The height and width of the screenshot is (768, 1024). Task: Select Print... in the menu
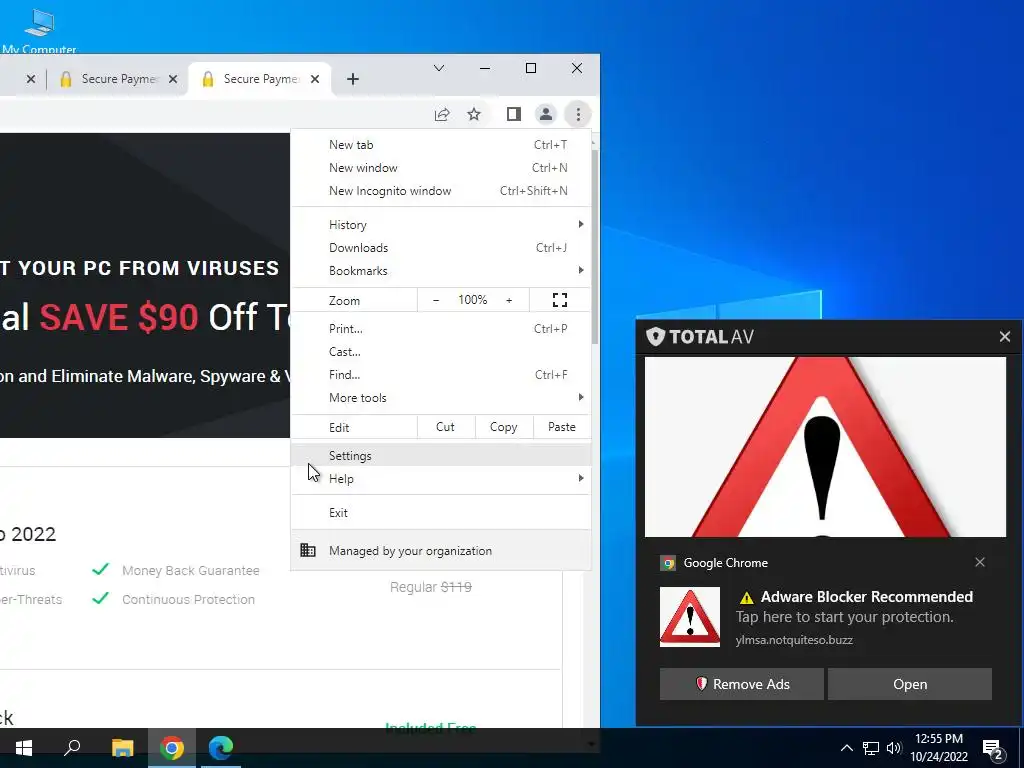pos(441,328)
